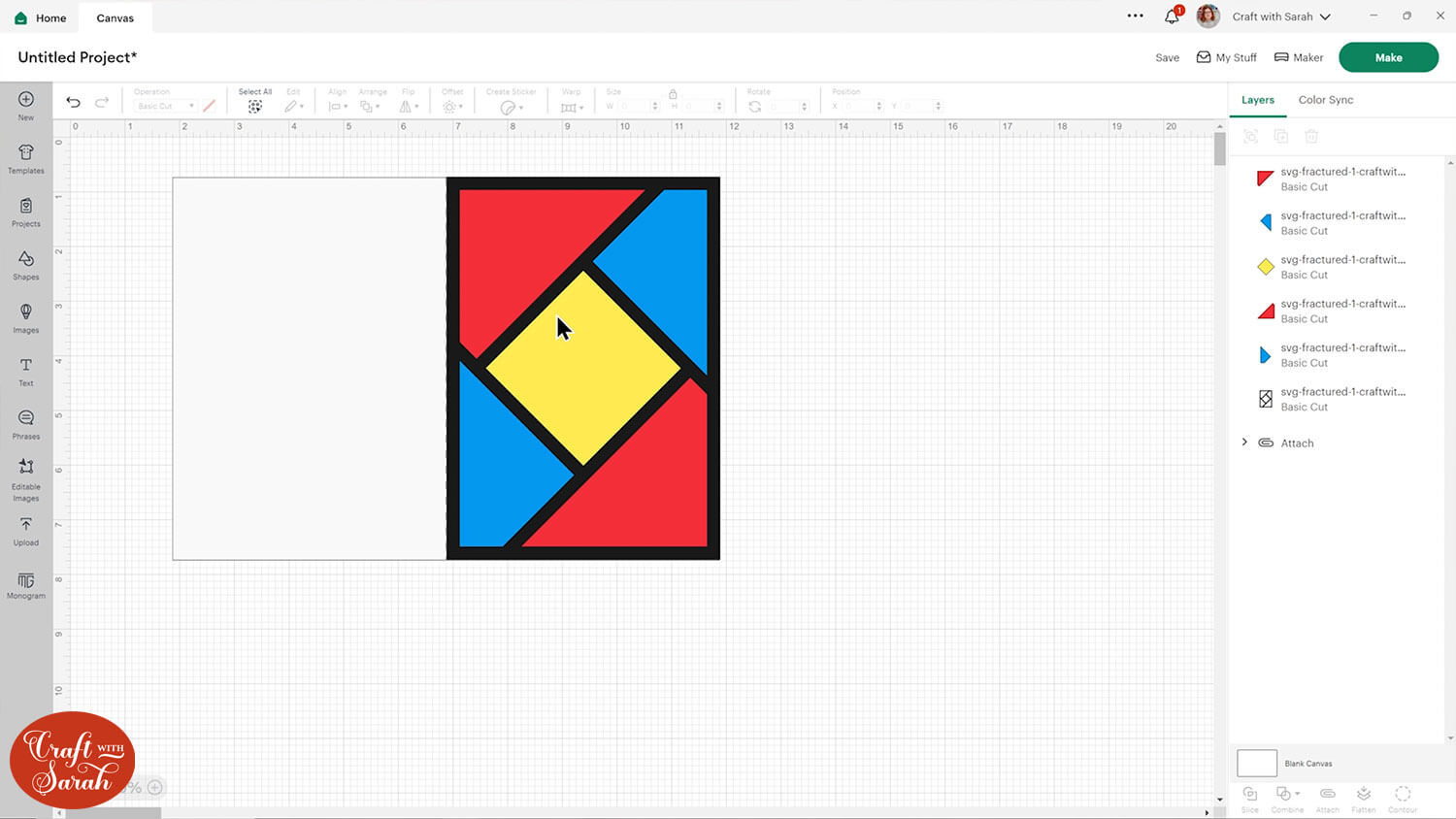Open the Flip dropdown
The width and height of the screenshot is (1456, 819).
tap(410, 107)
